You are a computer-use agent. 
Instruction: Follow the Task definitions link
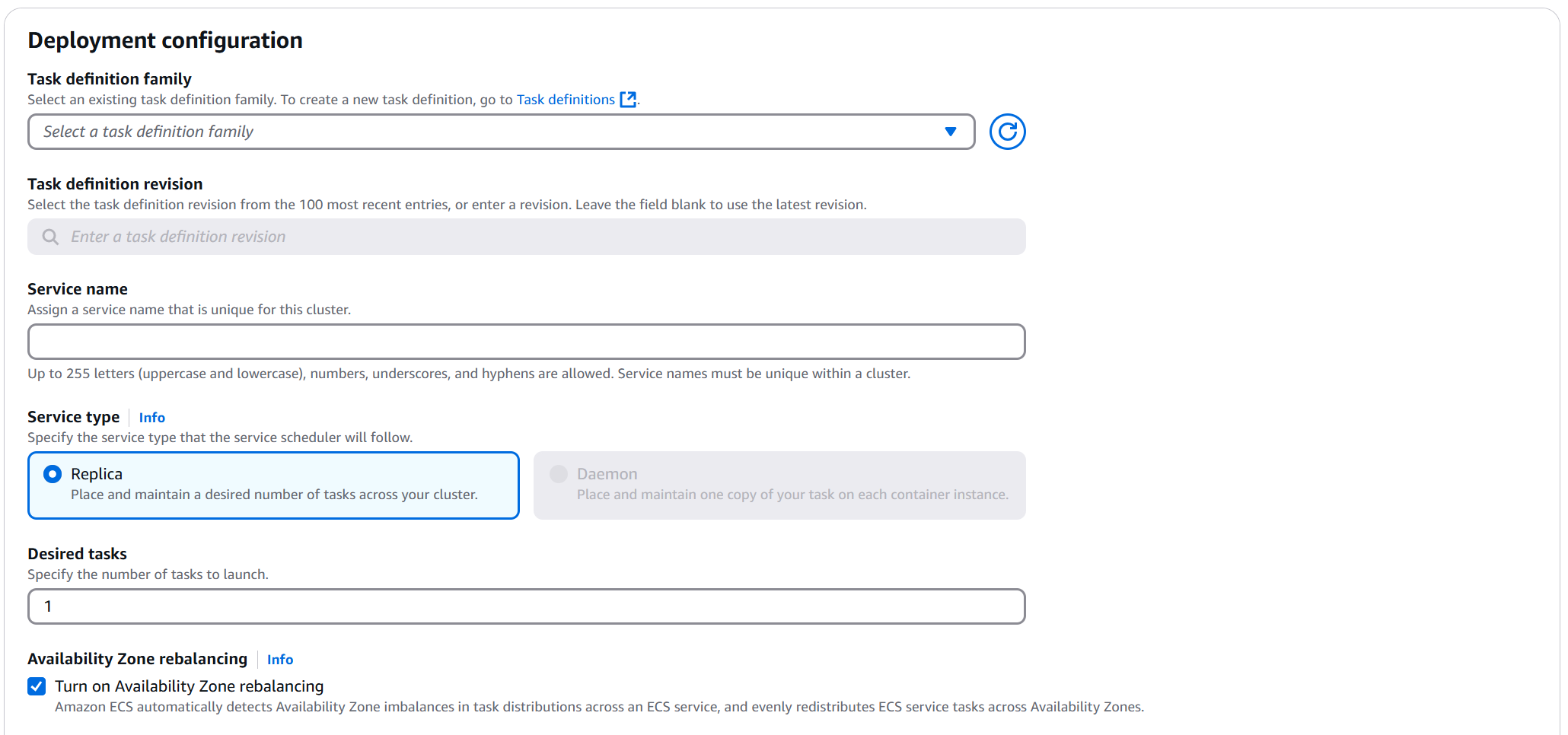pos(566,100)
